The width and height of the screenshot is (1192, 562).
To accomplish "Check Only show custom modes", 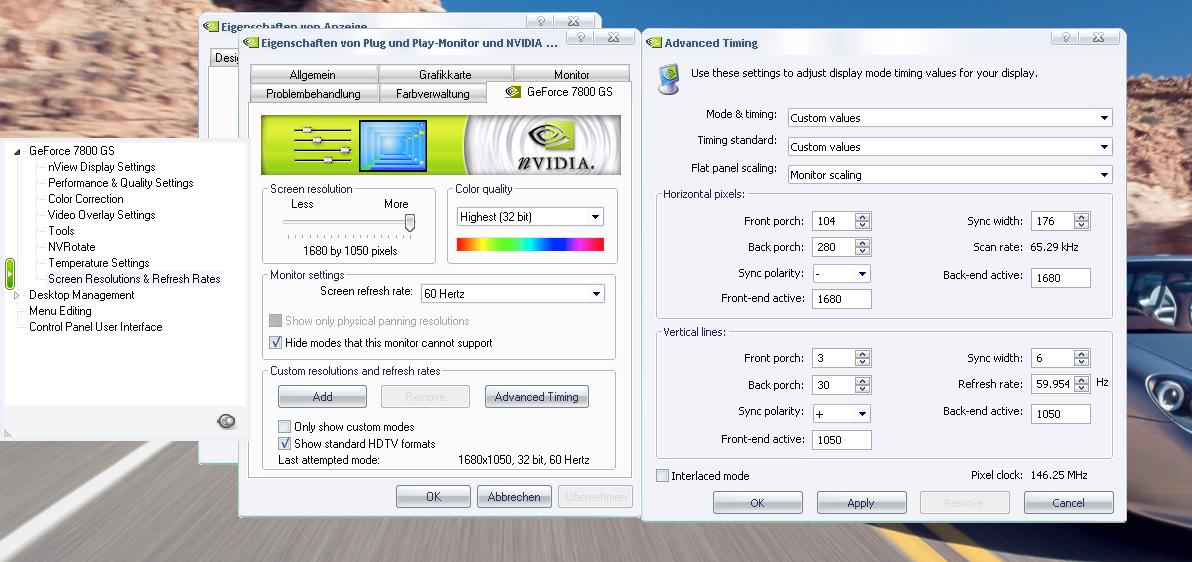I will tap(284, 427).
